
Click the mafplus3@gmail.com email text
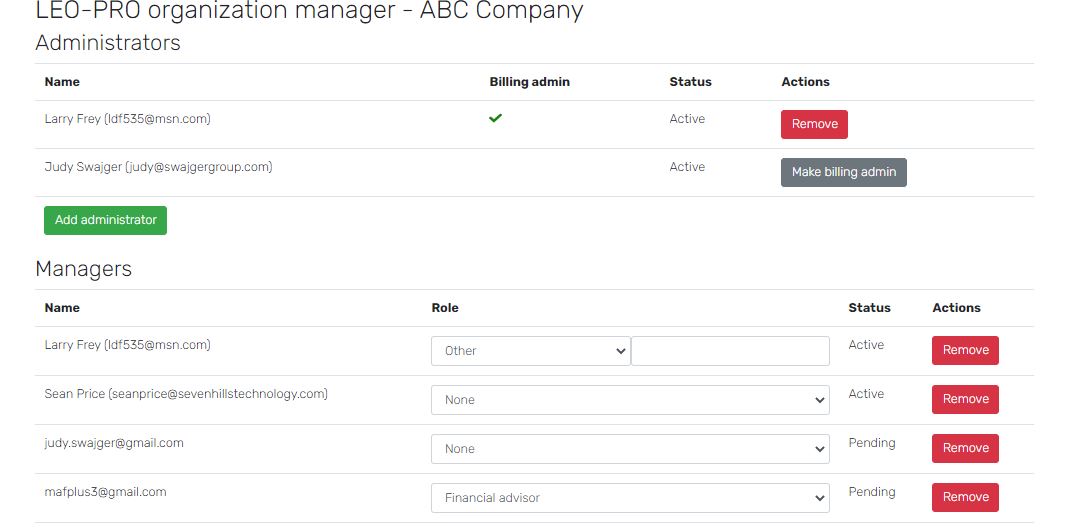(105, 492)
